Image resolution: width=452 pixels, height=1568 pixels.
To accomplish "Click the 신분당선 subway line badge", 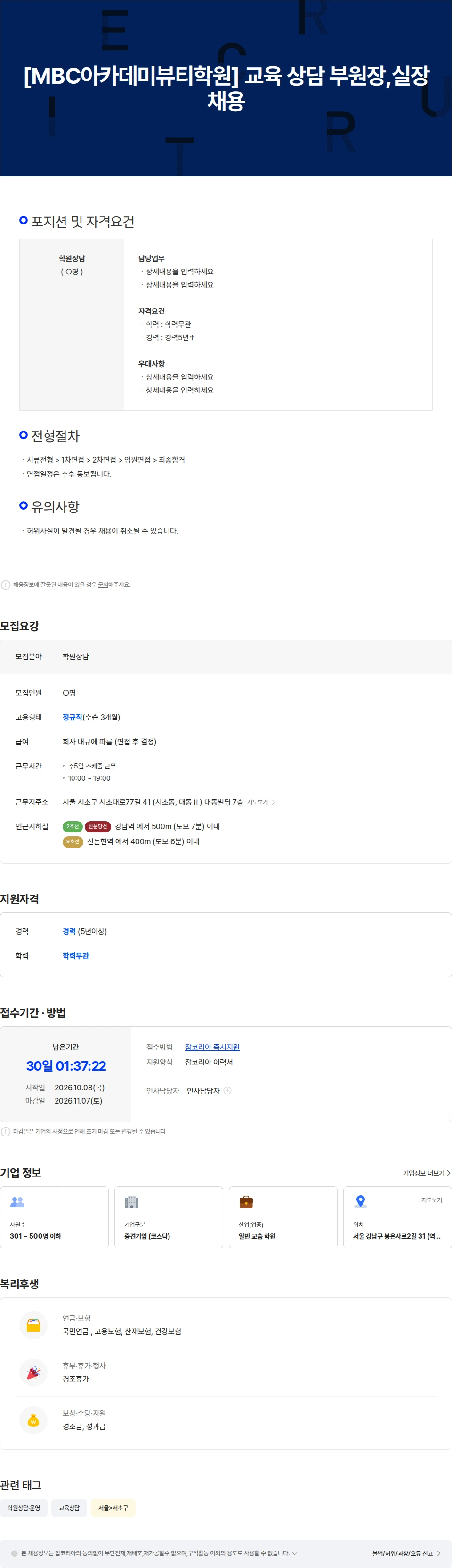I will [x=97, y=826].
